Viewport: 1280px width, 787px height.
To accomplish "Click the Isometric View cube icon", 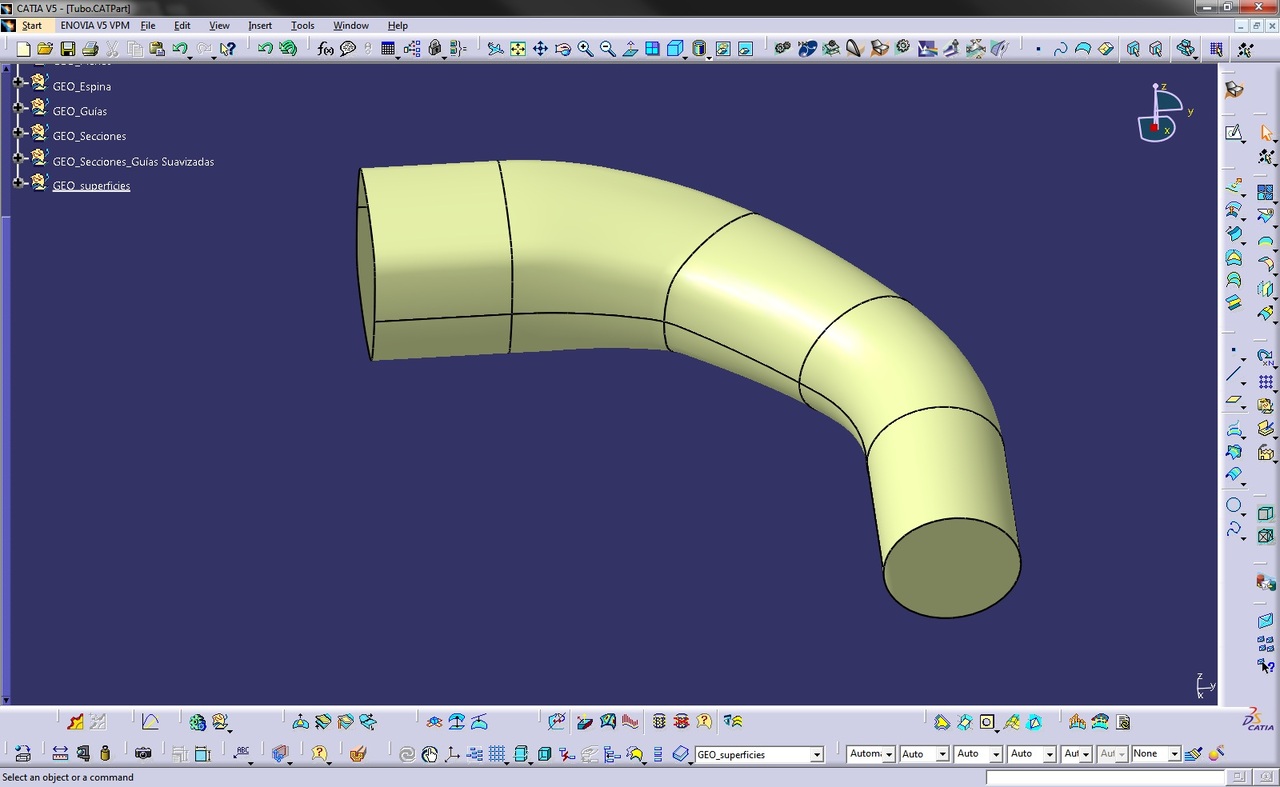I will coord(675,48).
